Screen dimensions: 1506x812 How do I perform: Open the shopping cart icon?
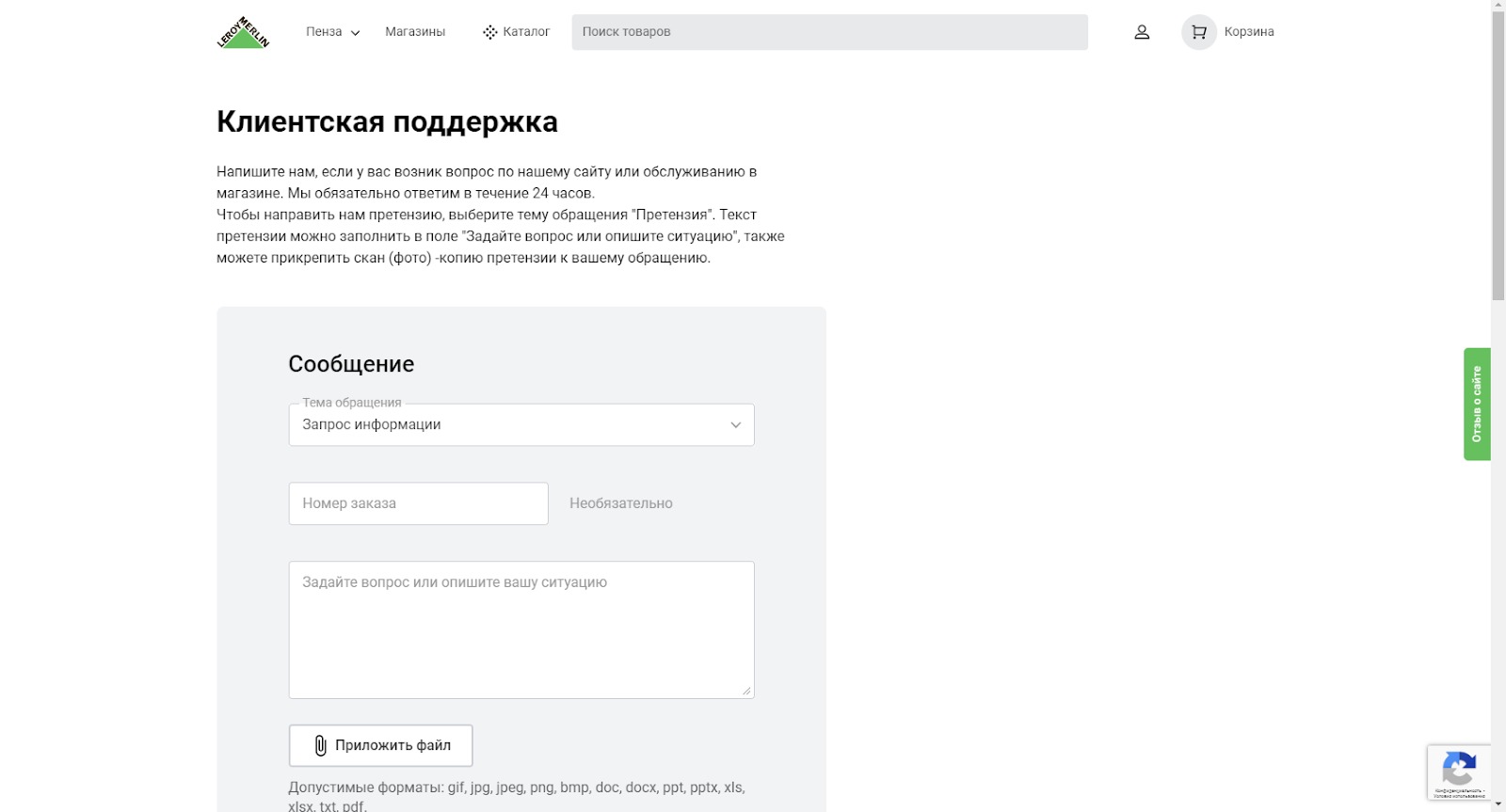pos(1199,32)
